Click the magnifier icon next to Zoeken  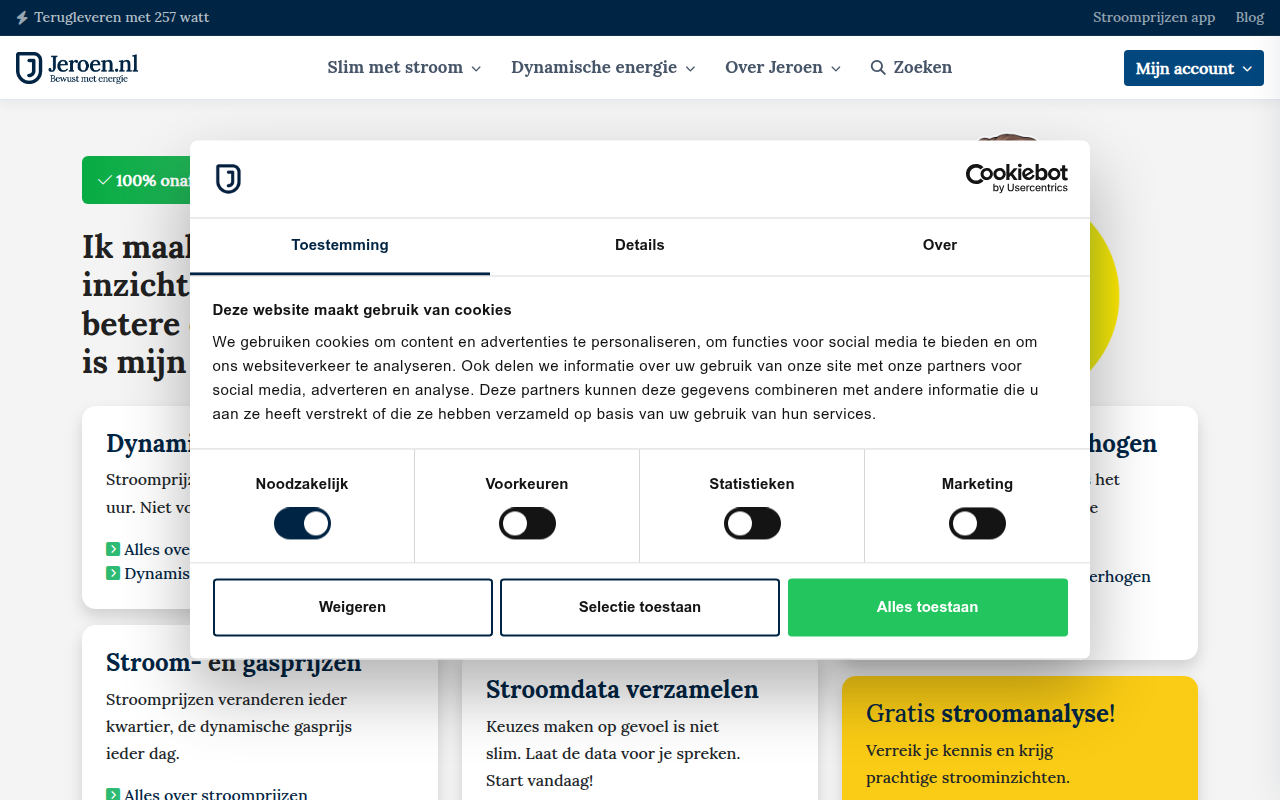[x=878, y=68]
